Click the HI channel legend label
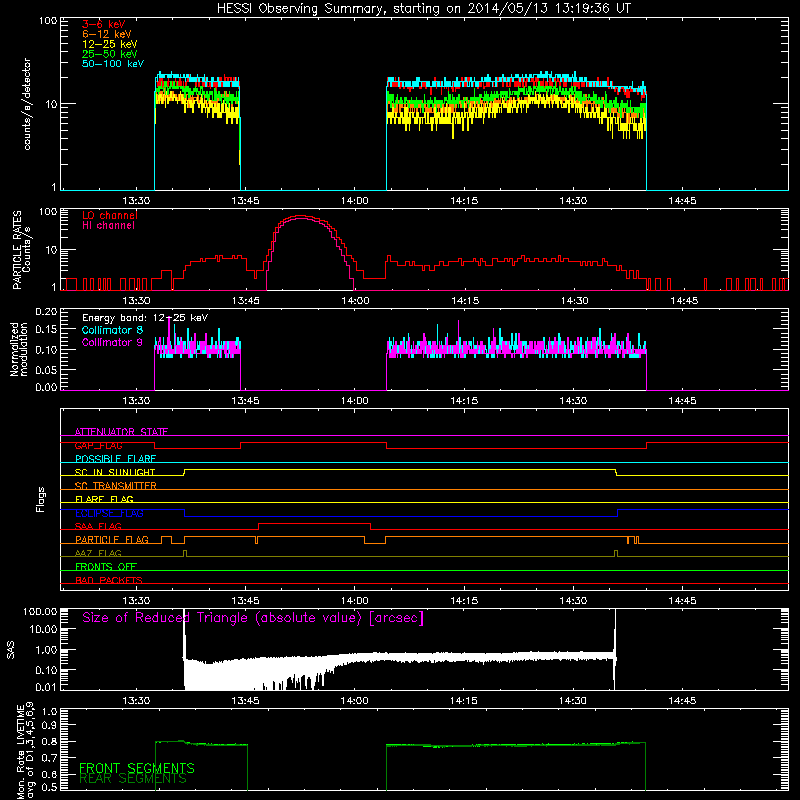 click(x=108, y=226)
